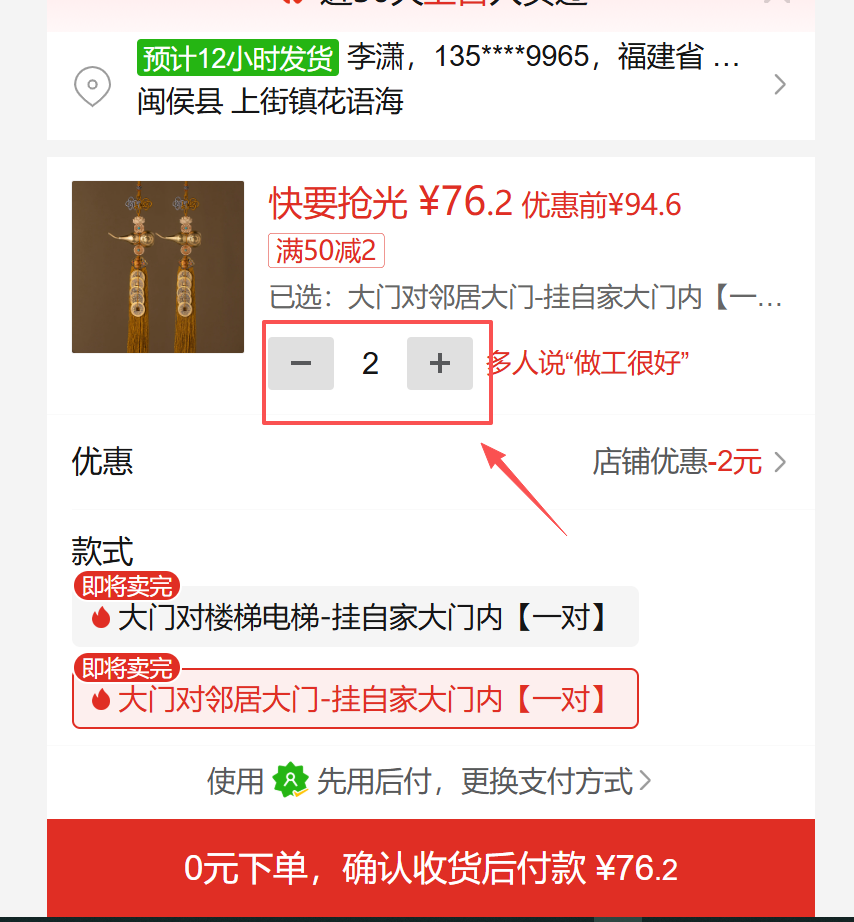This screenshot has height=922, width=854.
Task: Tap the 满50减2 coupon tag
Action: (326, 250)
